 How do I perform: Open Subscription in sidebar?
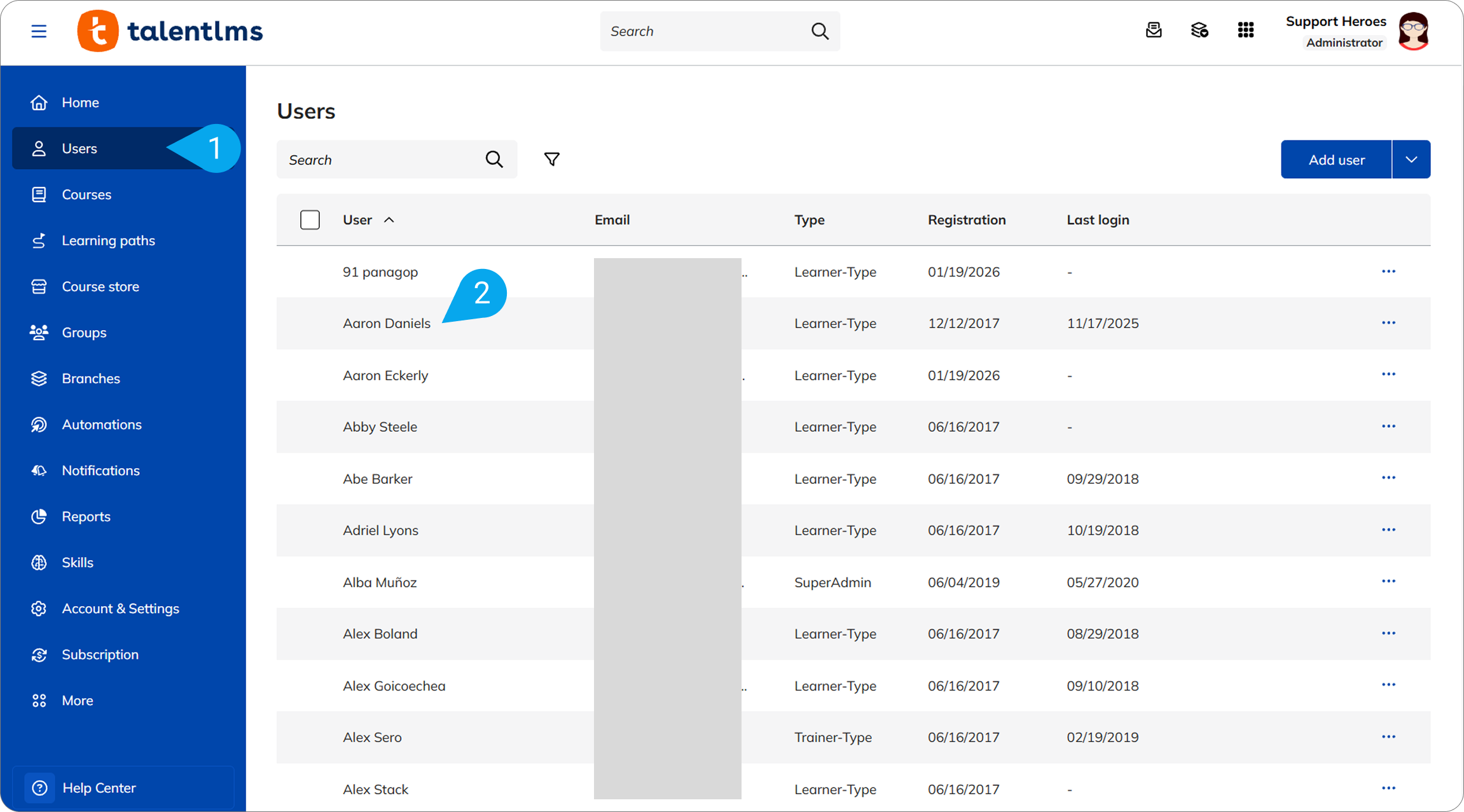coord(123,654)
